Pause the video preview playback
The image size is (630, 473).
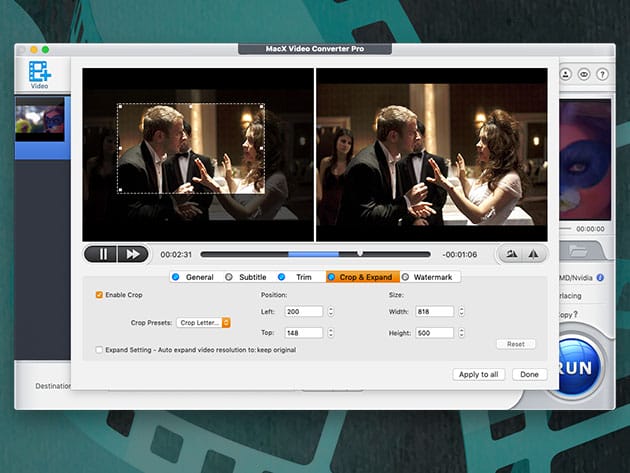tap(102, 254)
